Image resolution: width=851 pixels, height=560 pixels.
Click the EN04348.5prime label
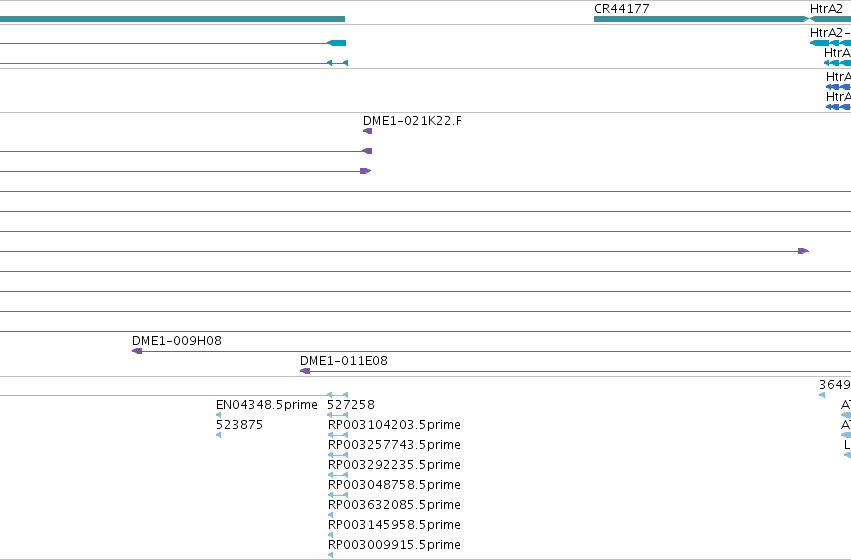click(266, 405)
